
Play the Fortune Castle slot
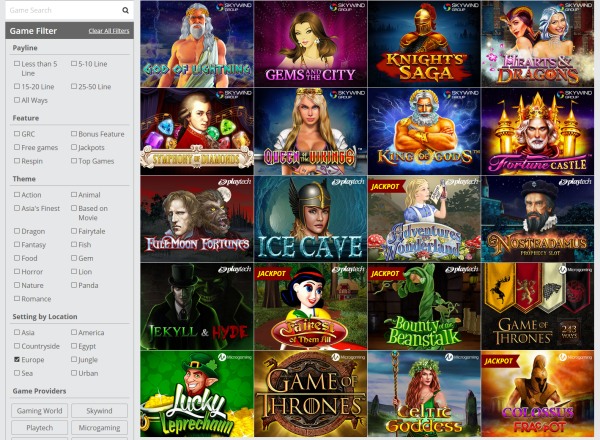point(538,131)
